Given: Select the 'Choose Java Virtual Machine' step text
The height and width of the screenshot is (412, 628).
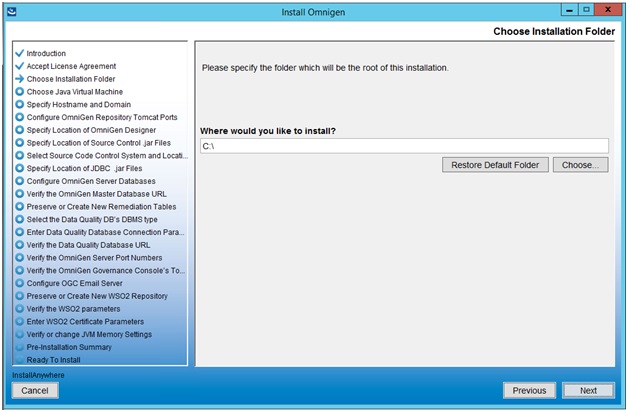Looking at the screenshot, I should pyautogui.click(x=74, y=92).
